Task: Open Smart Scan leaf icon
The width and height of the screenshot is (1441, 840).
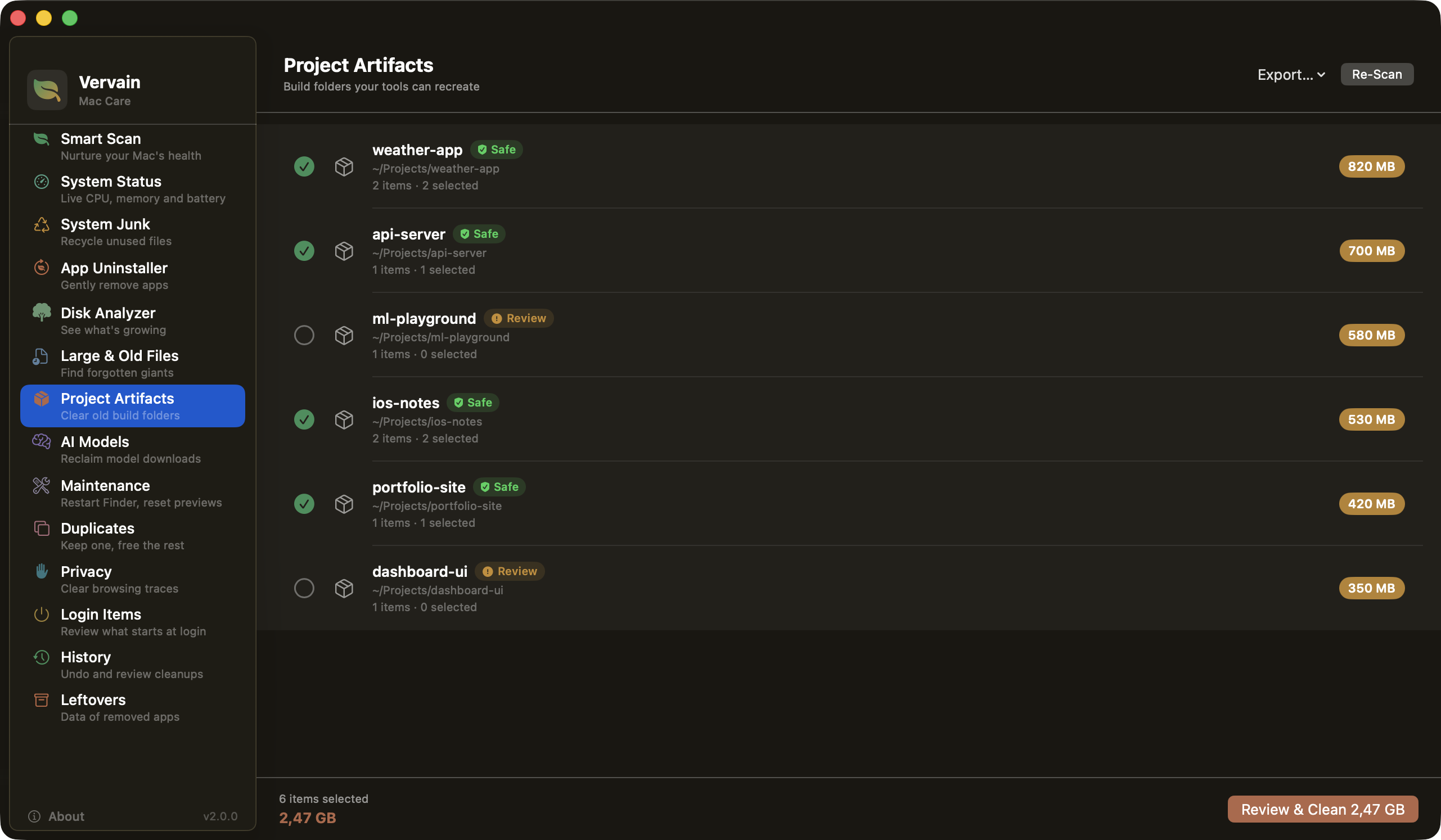Action: (41, 139)
